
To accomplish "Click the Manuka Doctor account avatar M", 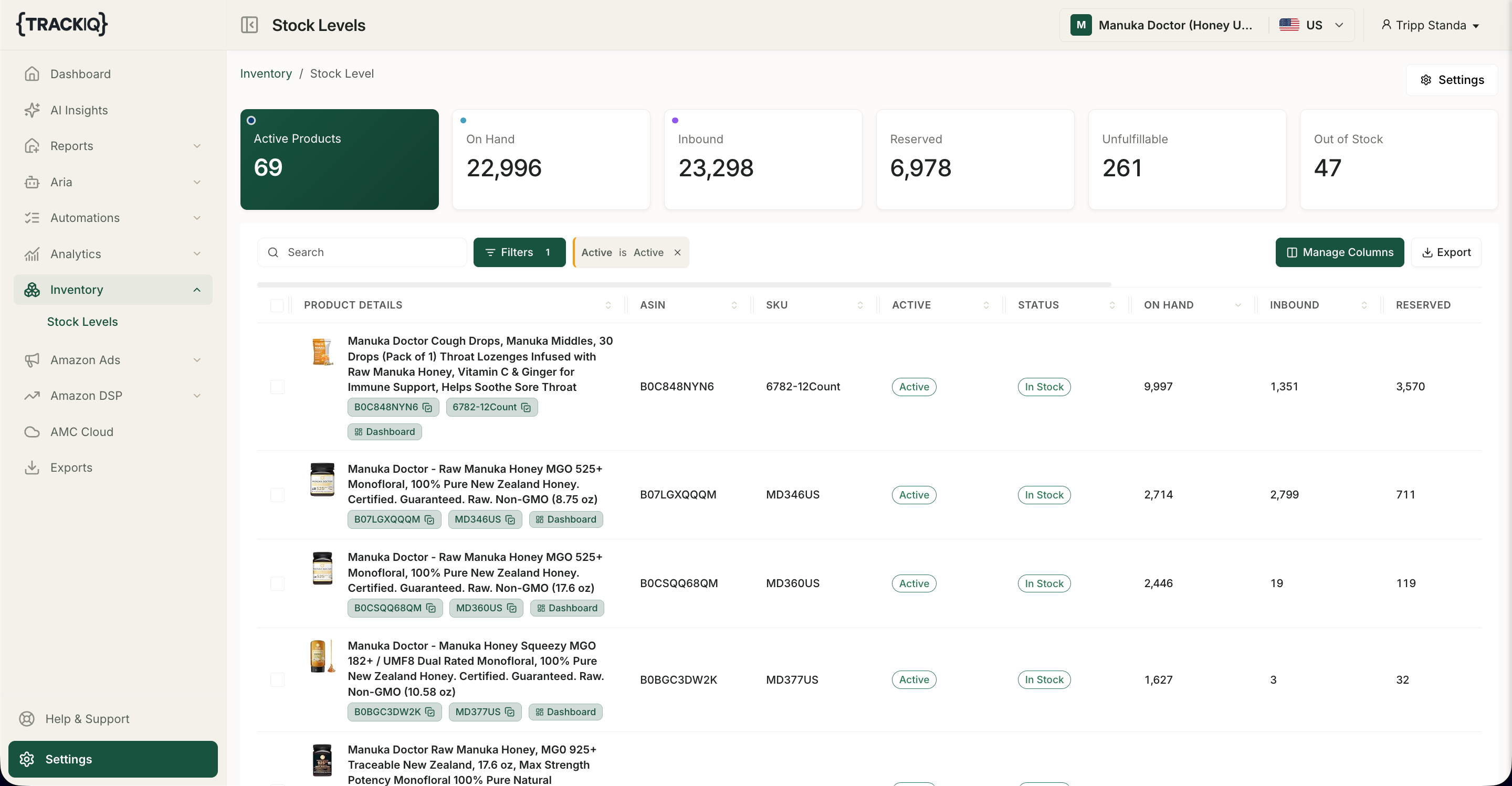I will click(x=1080, y=25).
